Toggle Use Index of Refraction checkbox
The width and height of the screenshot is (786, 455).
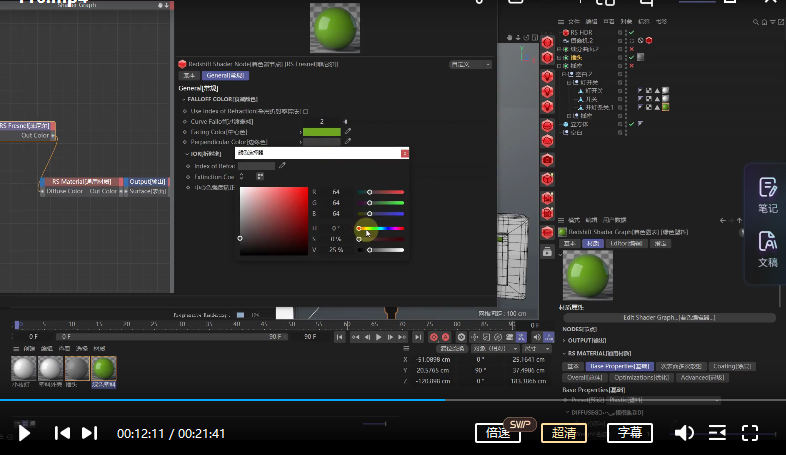(x=305, y=111)
